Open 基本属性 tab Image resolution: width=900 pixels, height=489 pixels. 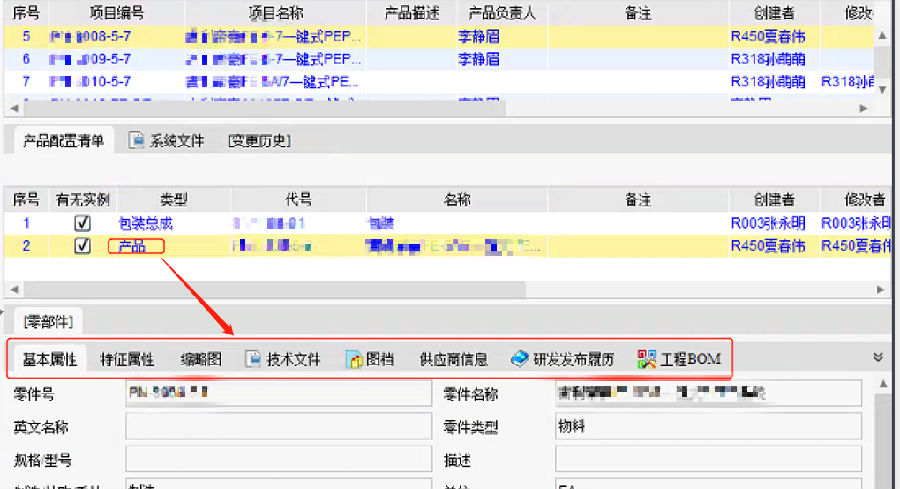coord(49,359)
